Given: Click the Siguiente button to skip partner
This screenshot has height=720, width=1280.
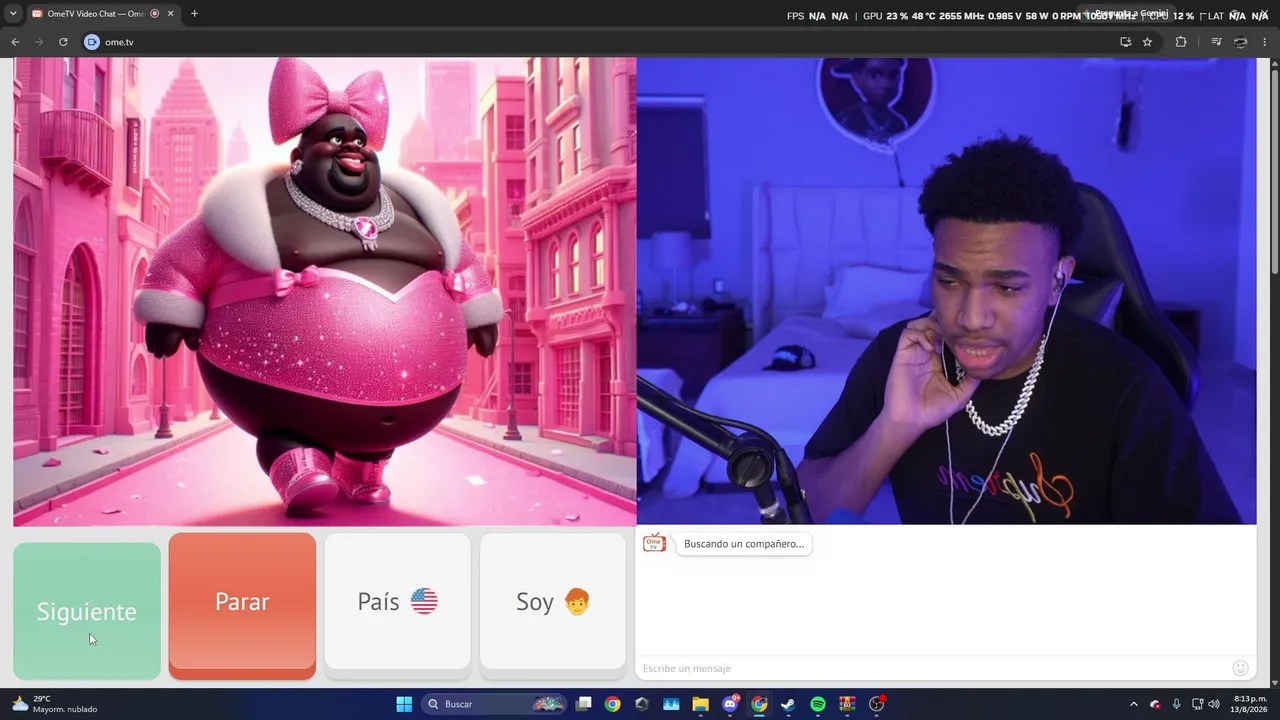Looking at the screenshot, I should point(87,611).
